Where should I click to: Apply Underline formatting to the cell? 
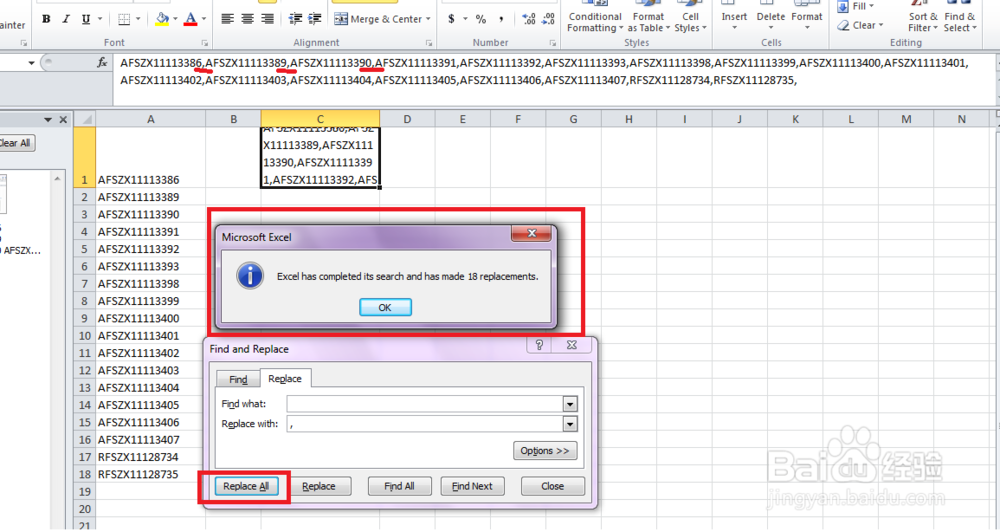(x=86, y=19)
